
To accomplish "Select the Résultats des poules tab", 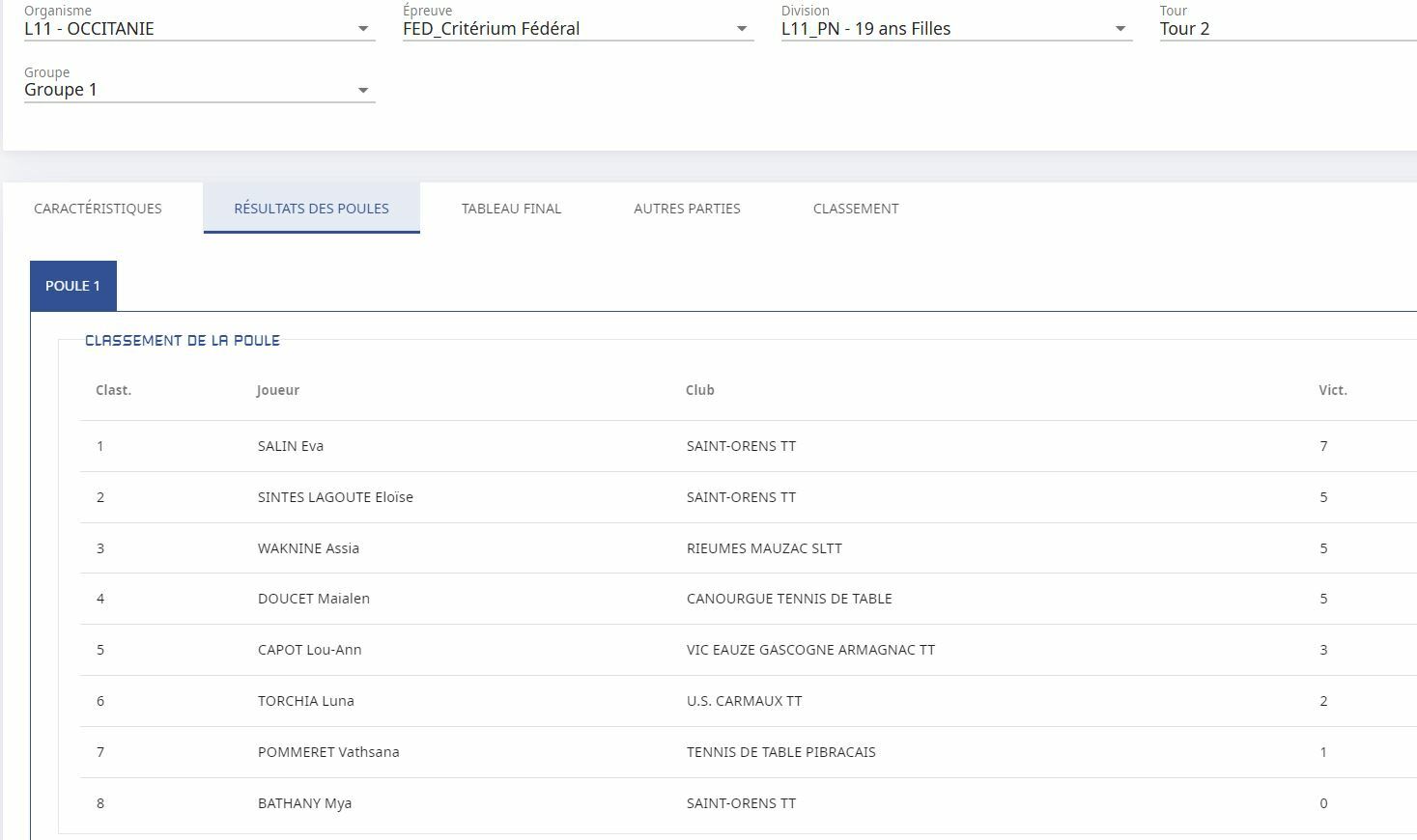I will (311, 209).
